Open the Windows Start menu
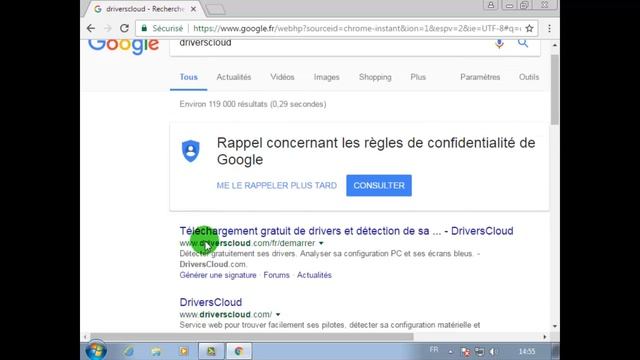 [x=96, y=351]
